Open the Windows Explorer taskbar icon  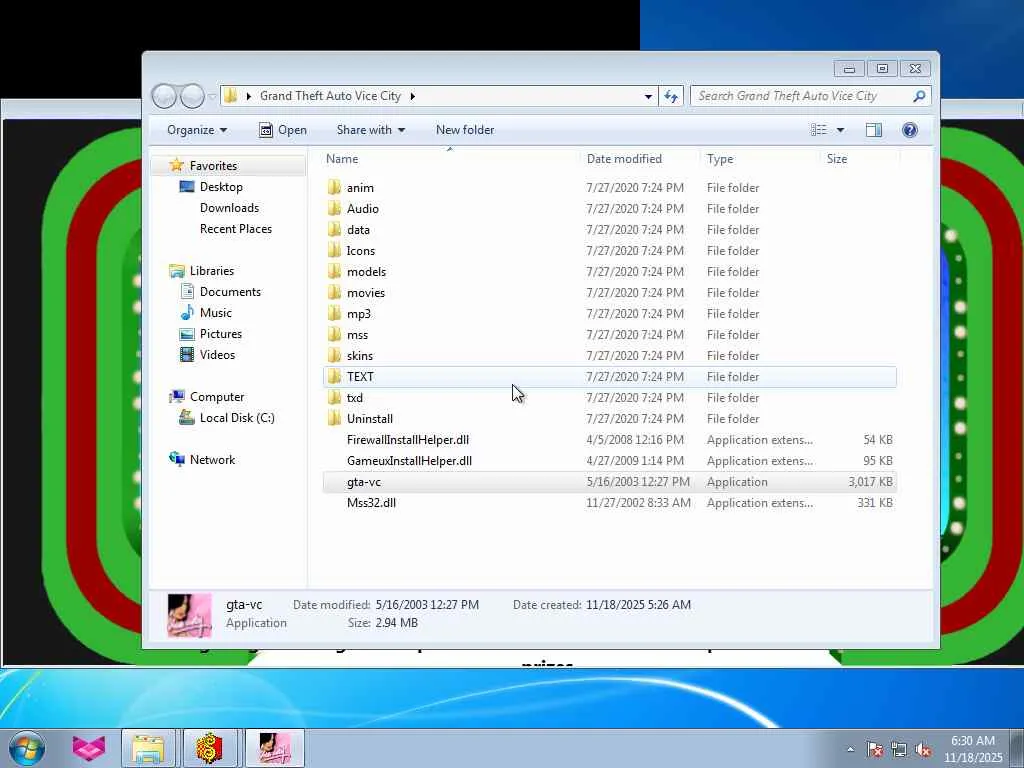pos(148,749)
